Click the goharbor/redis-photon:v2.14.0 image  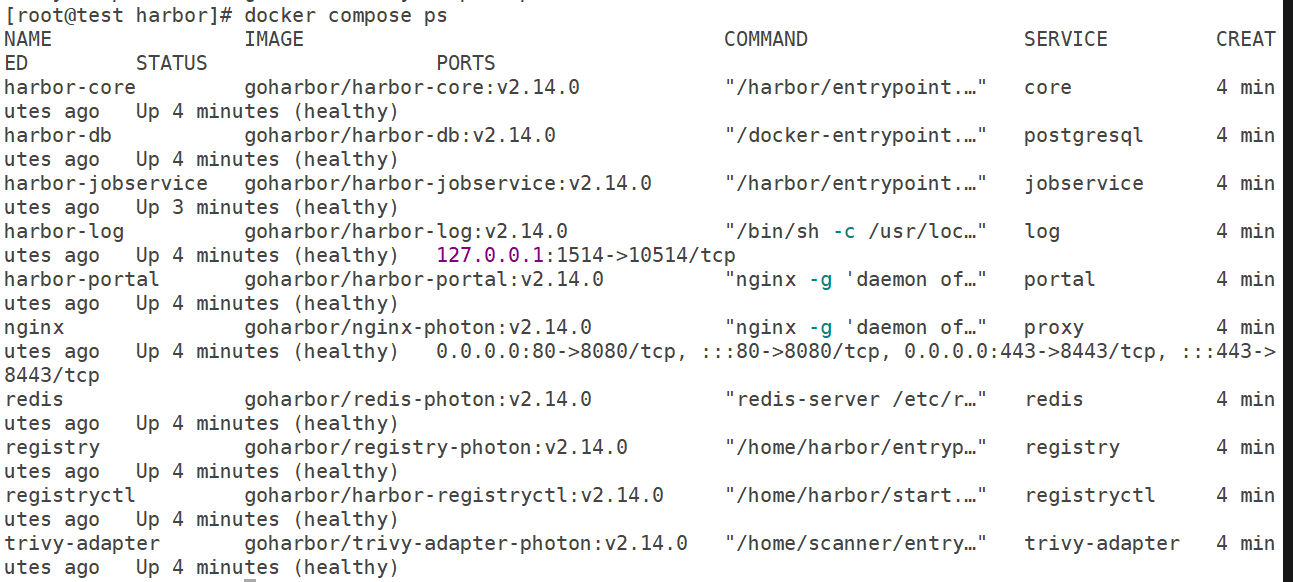[418, 399]
